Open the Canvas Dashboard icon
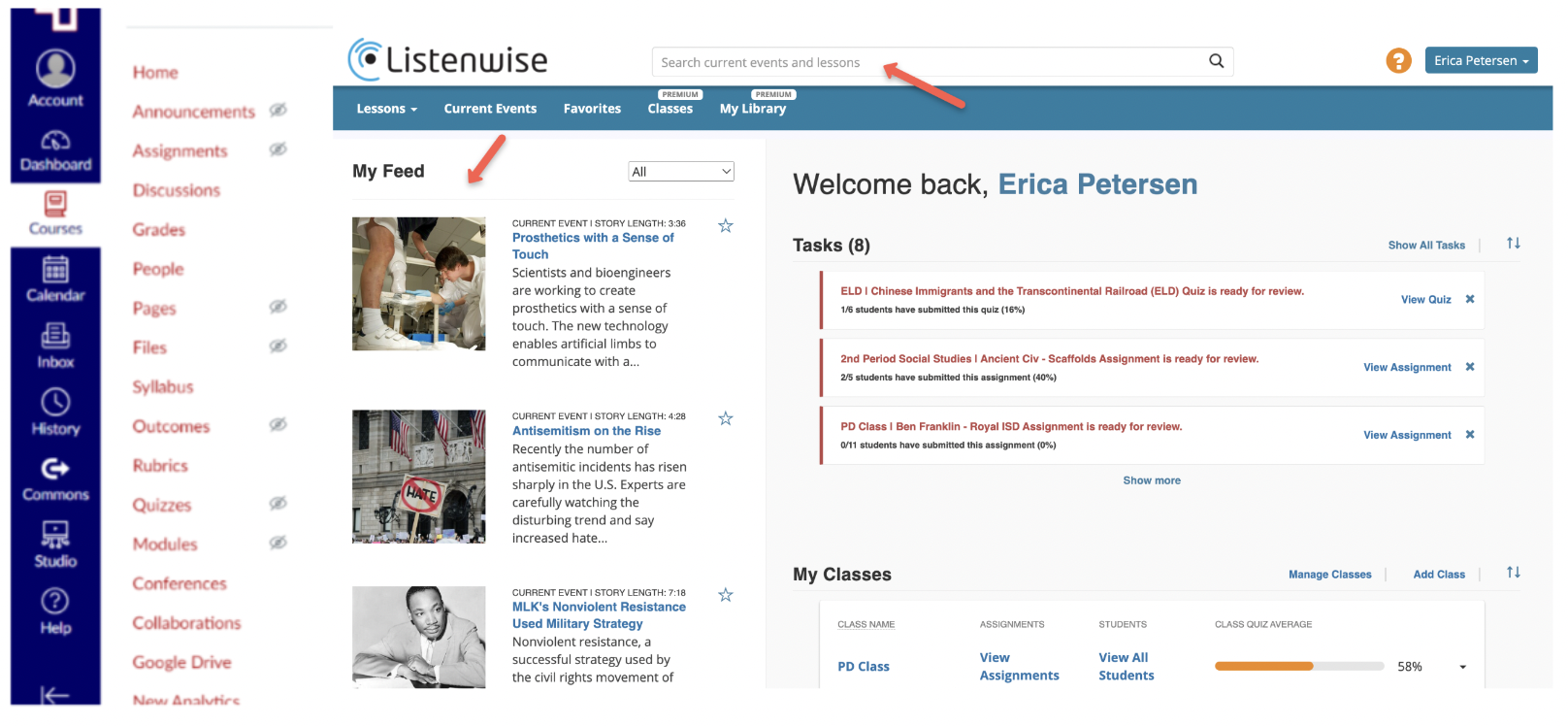Viewport: 1568px width, 726px height. coord(55,150)
